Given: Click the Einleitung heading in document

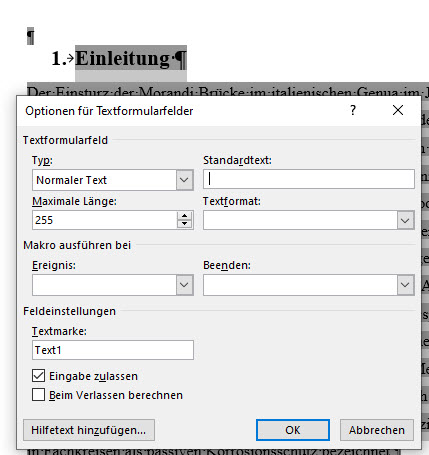Looking at the screenshot, I should click(122, 58).
